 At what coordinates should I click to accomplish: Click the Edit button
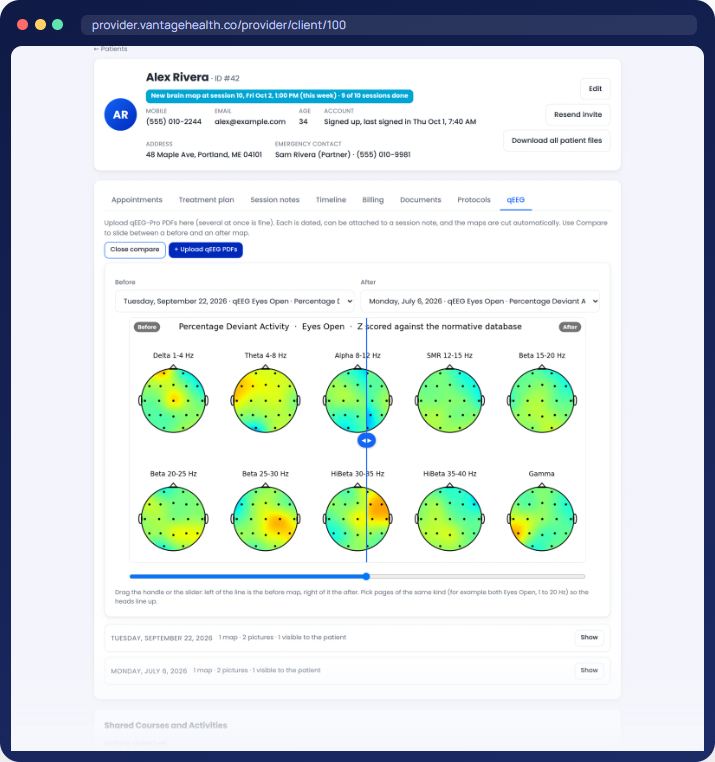pos(595,89)
